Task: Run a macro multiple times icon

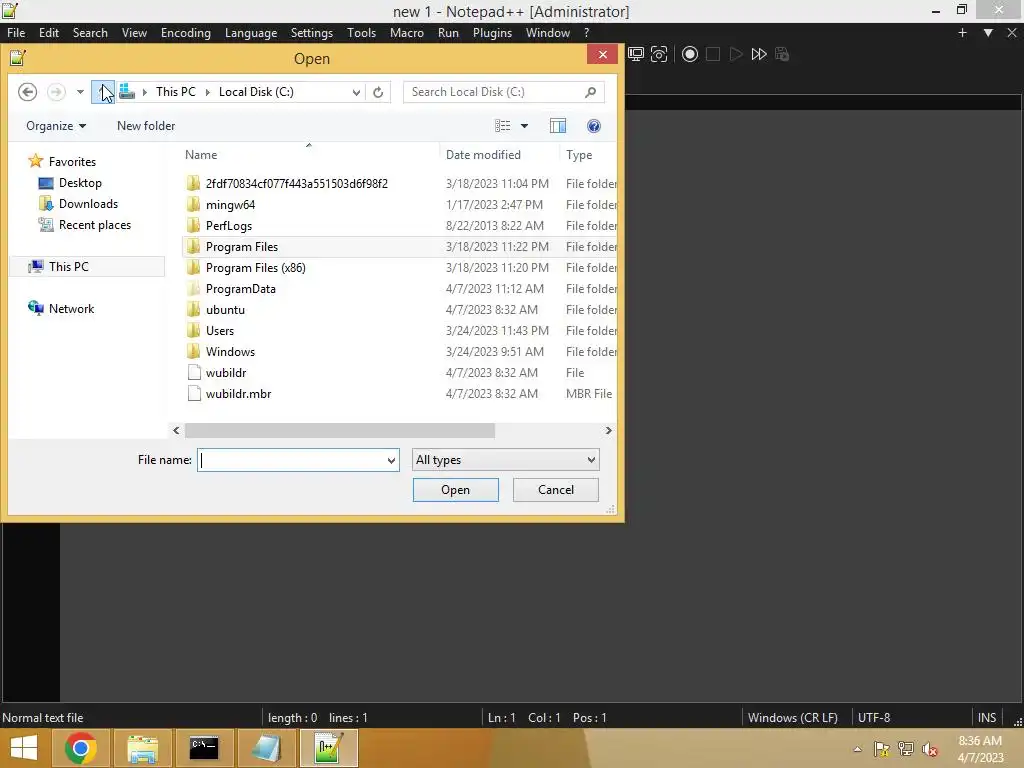Action: click(759, 54)
